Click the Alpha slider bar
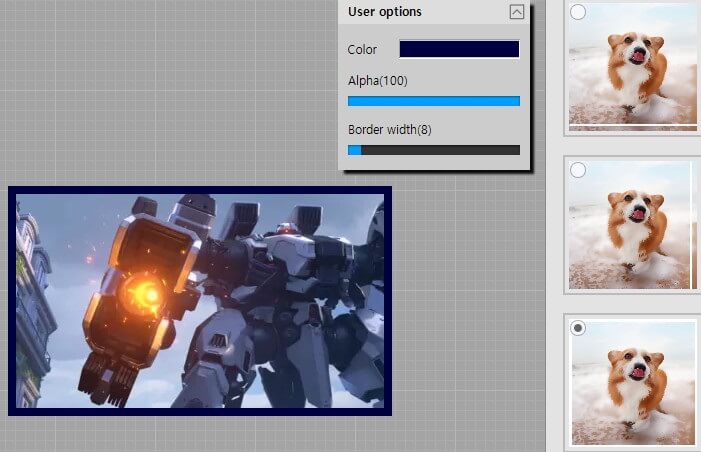The height and width of the screenshot is (452, 701). [x=433, y=101]
